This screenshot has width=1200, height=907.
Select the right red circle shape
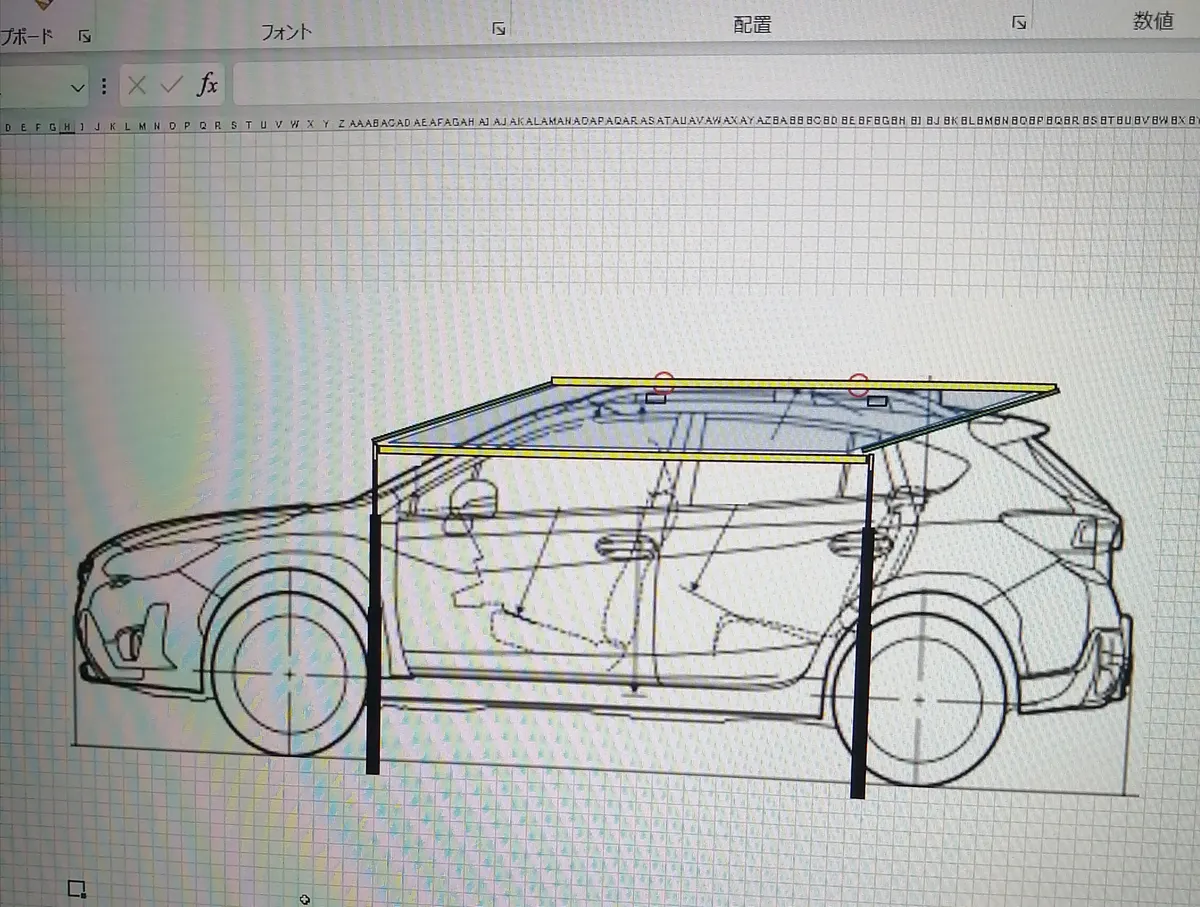tap(858, 385)
